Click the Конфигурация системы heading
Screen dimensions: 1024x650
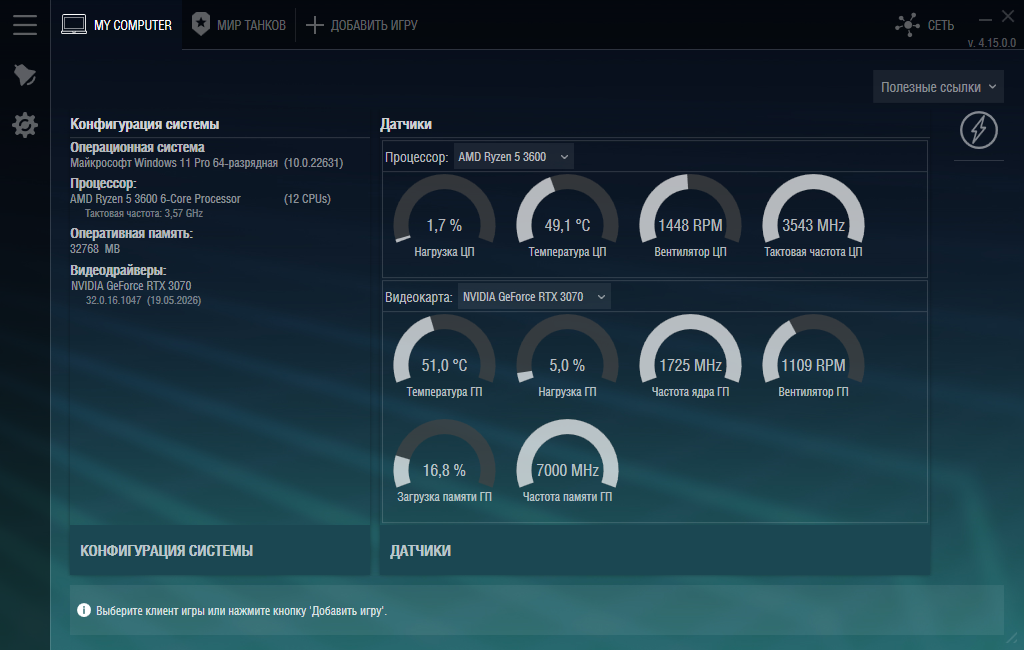click(x=144, y=124)
